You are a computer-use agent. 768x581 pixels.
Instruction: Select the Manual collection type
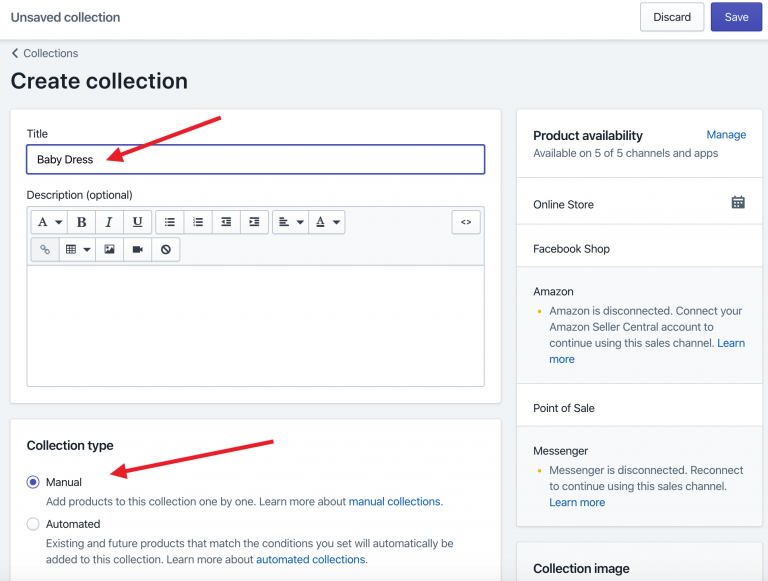[x=33, y=483]
